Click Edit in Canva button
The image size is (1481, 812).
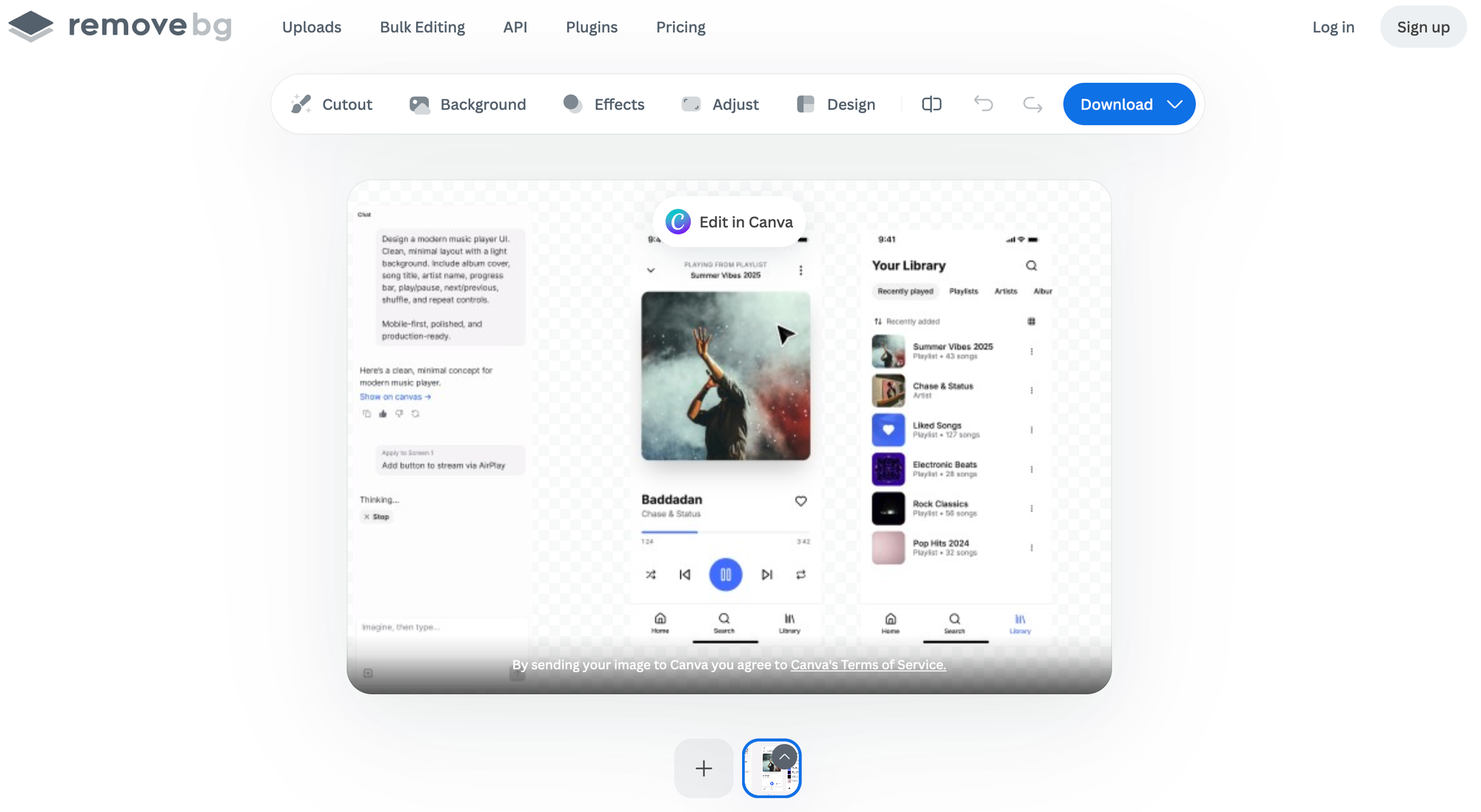click(x=729, y=222)
